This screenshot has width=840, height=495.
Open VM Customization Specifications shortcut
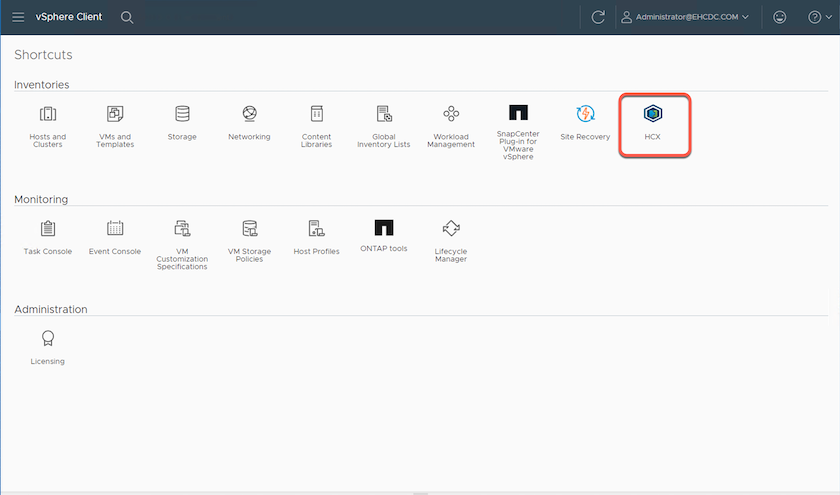pyautogui.click(x=182, y=244)
